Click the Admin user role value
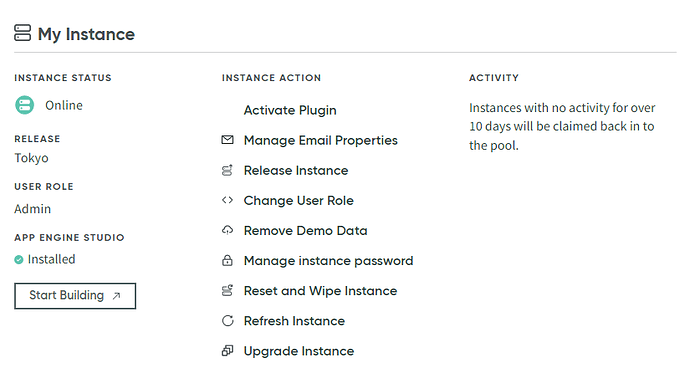690x373 pixels. tap(33, 208)
